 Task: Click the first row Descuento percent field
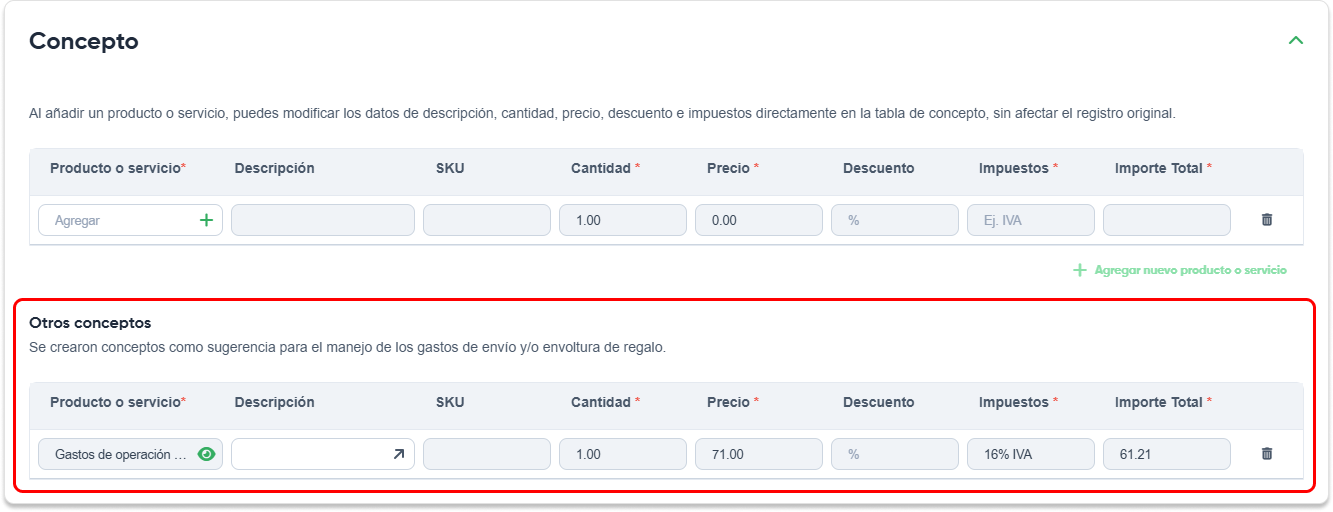click(895, 220)
